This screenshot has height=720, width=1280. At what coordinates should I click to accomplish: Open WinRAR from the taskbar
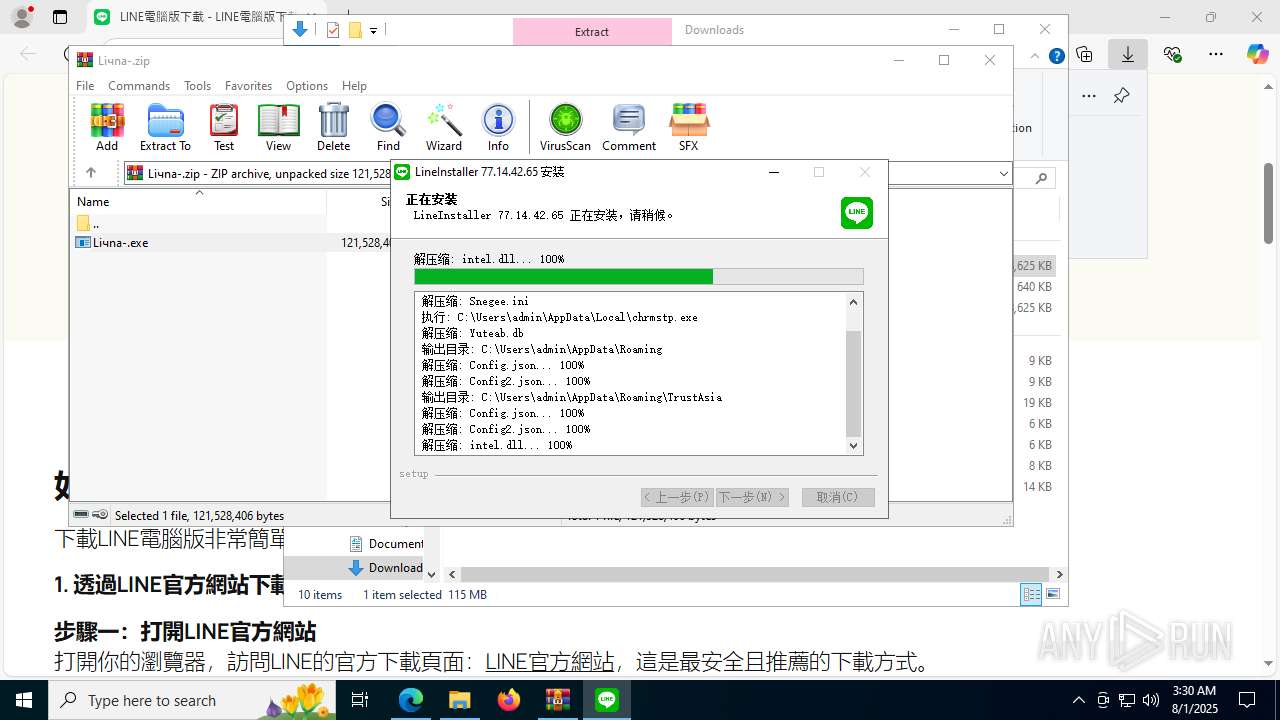tap(558, 700)
